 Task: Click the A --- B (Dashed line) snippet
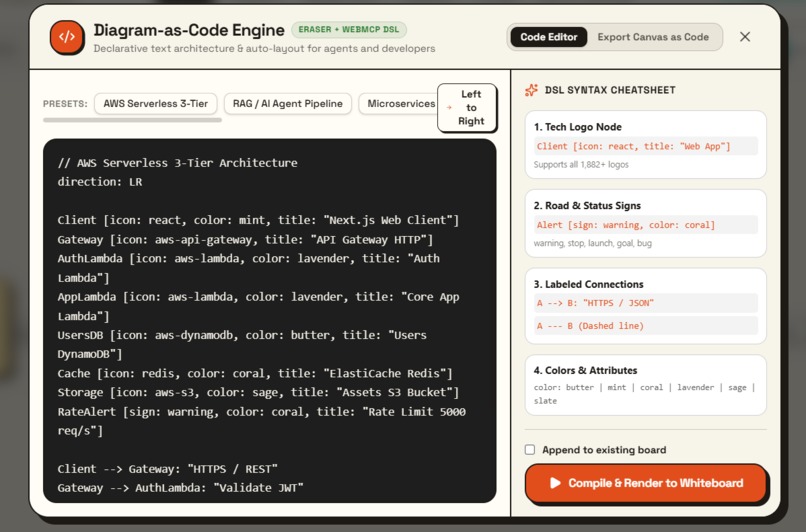(646, 325)
